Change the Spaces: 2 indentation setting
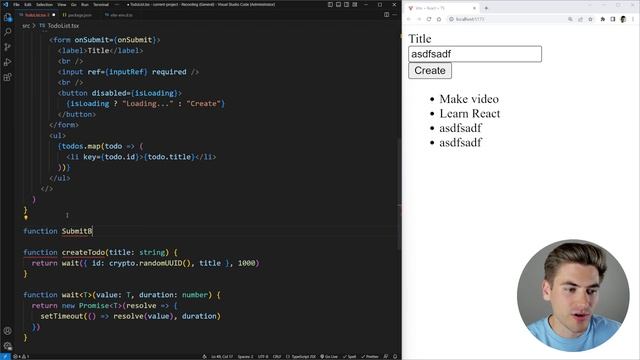This screenshot has height=360, width=640. point(245,356)
